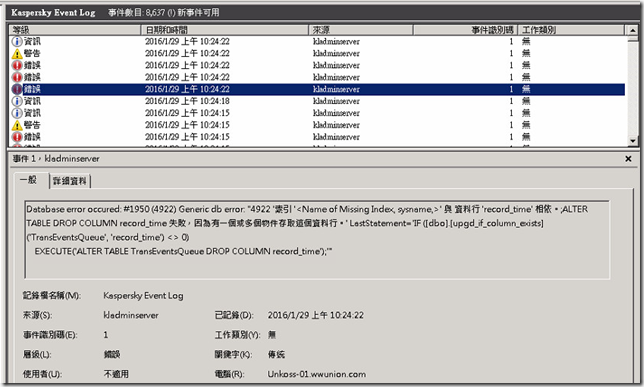Close the event 1 details pane
644x387 pixels.
(x=628, y=159)
